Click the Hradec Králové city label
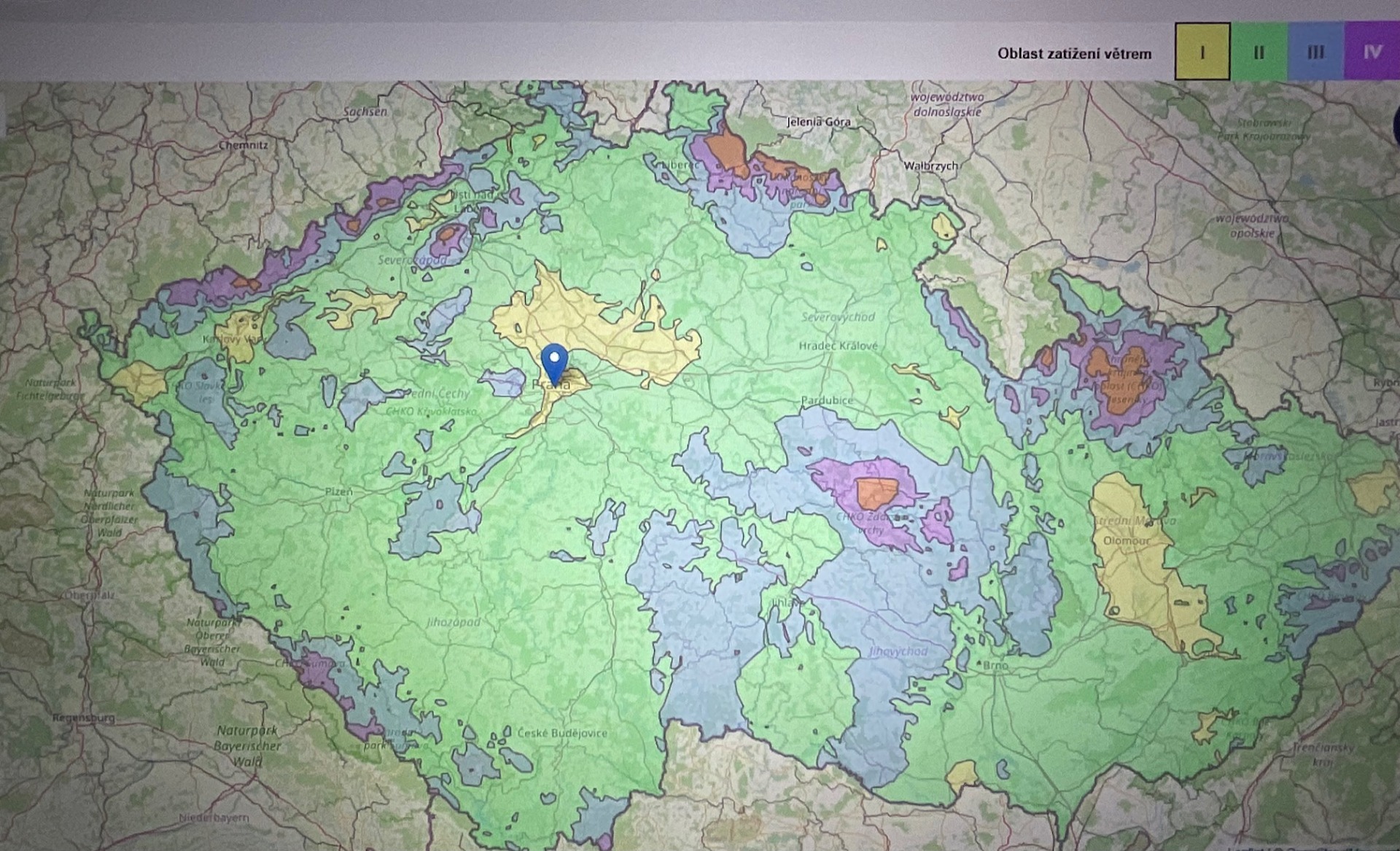 [838, 346]
